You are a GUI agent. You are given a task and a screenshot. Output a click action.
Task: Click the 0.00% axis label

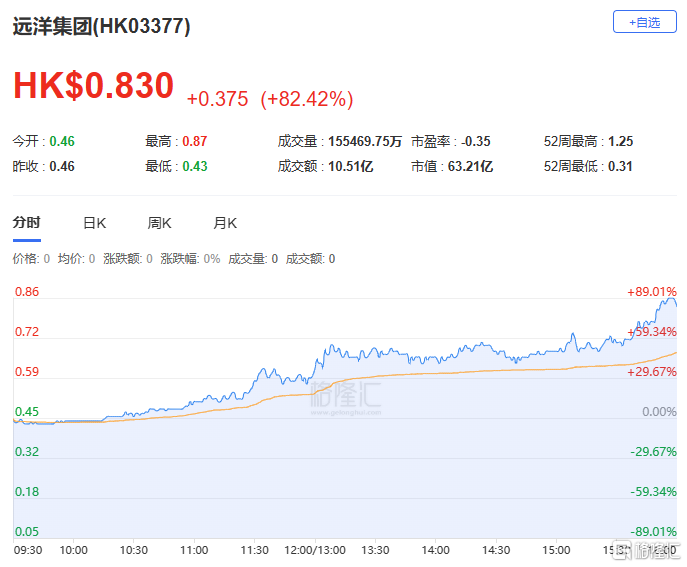pyautogui.click(x=659, y=411)
